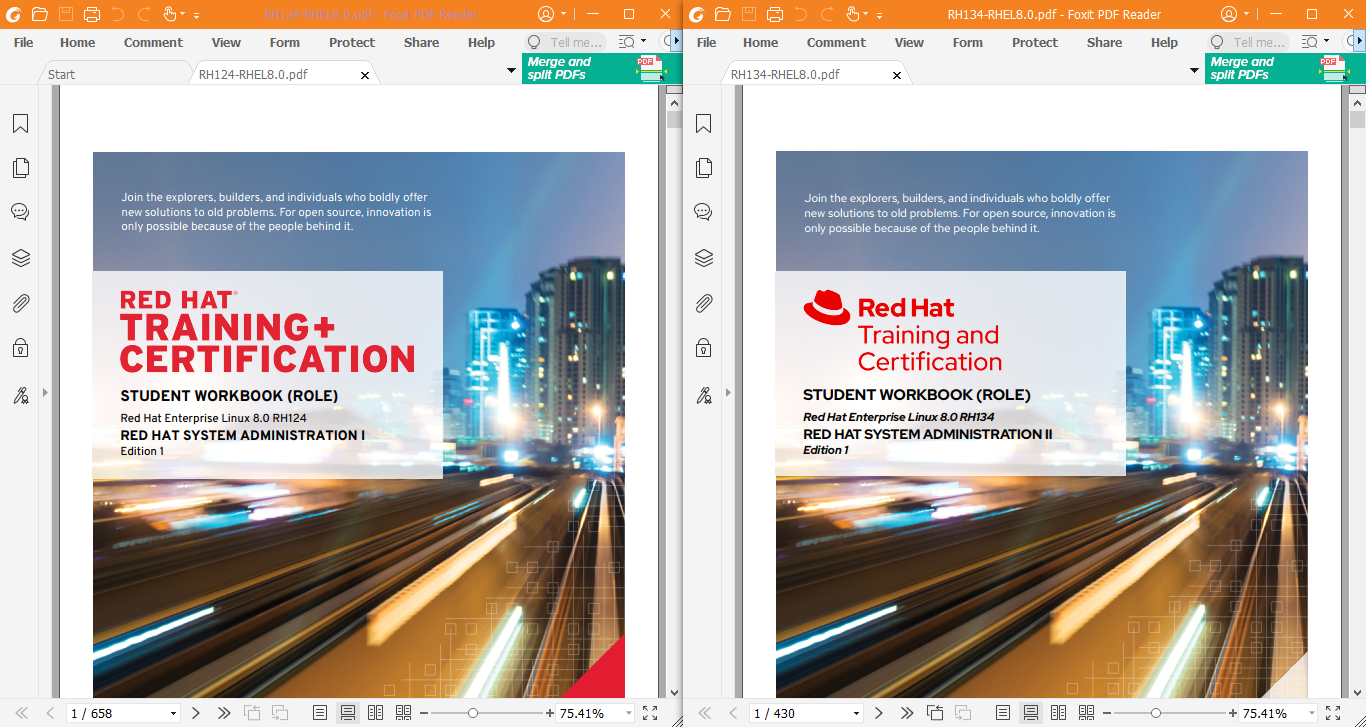This screenshot has height=727, width=1366.
Task: Open Security panel in RH134 window
Action: click(703, 348)
